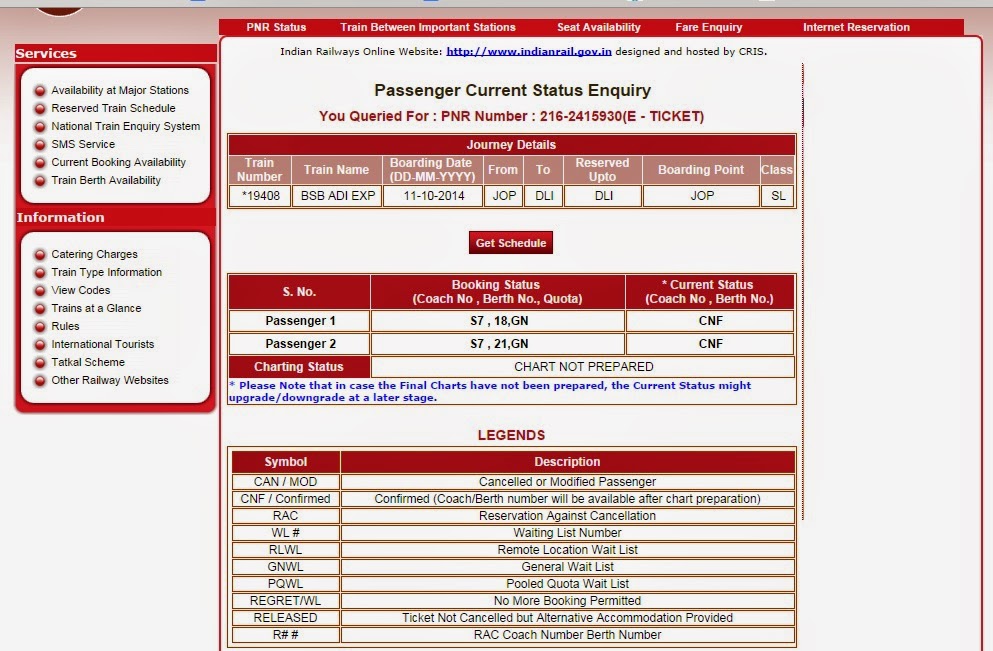Screen dimensions: 993x651
Task: Open the Rules link
Action: (x=65, y=326)
